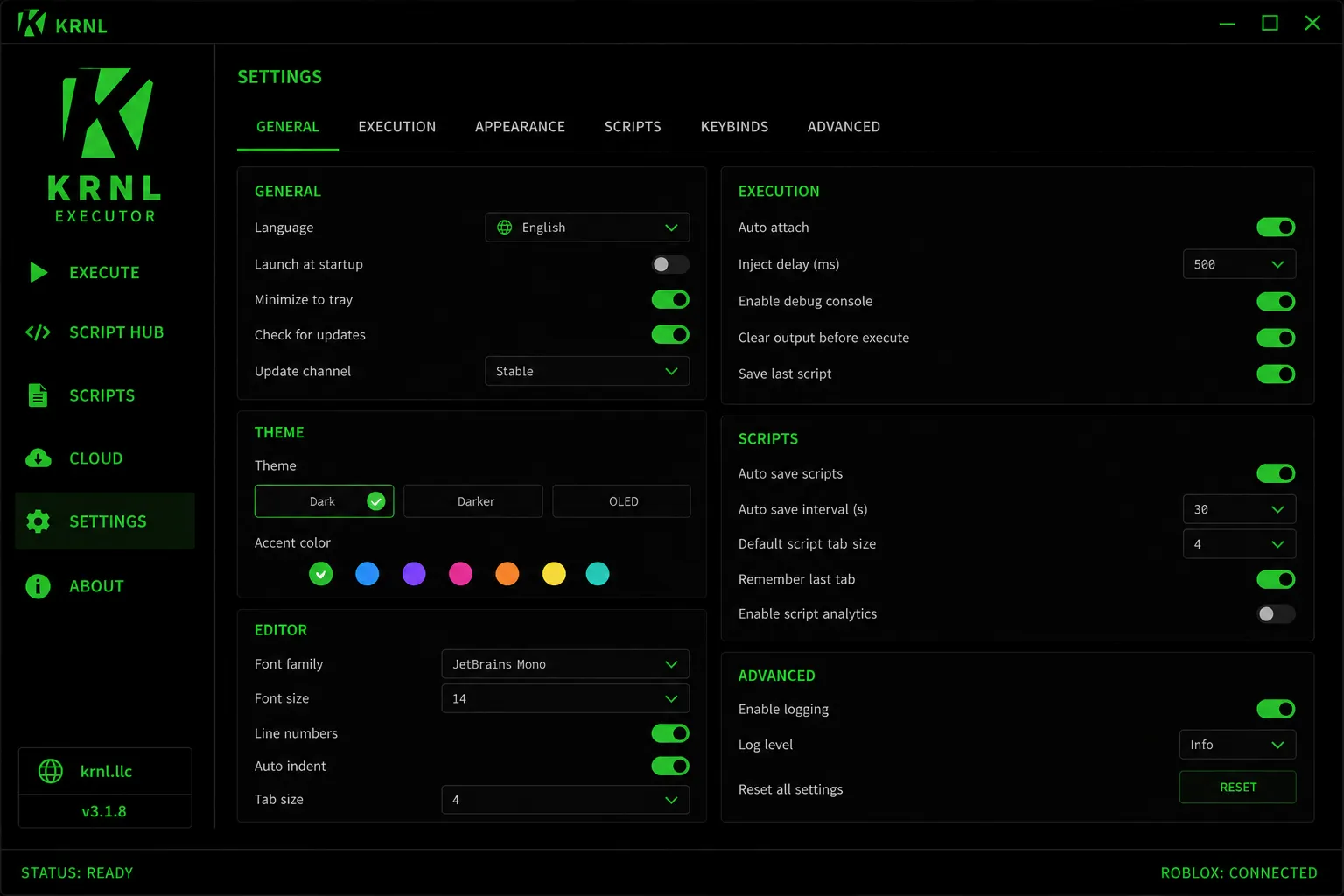Viewport: 1344px width, 896px height.
Task: Click the globe icon in the Language field
Action: point(505,227)
